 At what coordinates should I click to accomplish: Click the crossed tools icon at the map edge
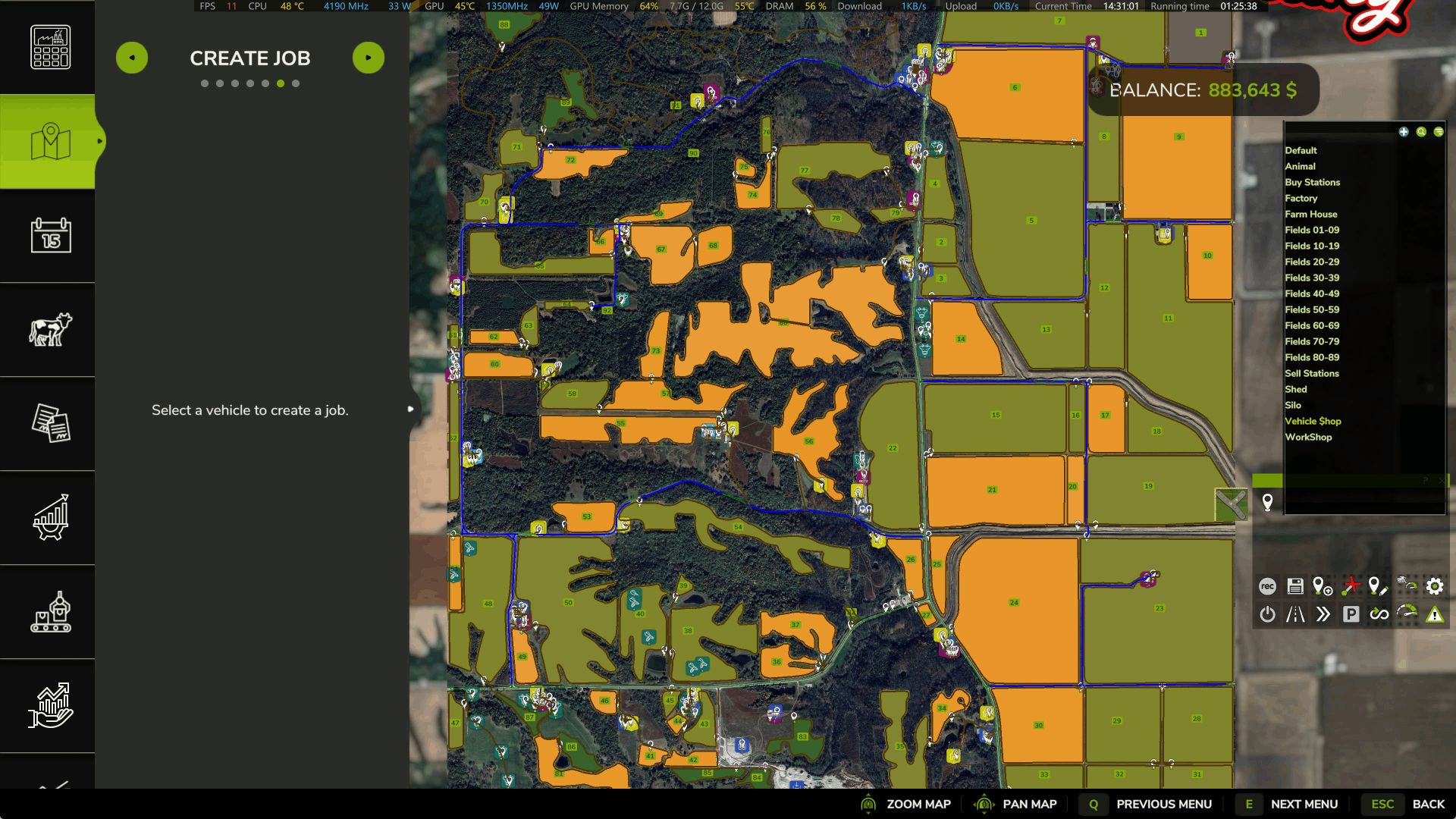[x=1231, y=504]
